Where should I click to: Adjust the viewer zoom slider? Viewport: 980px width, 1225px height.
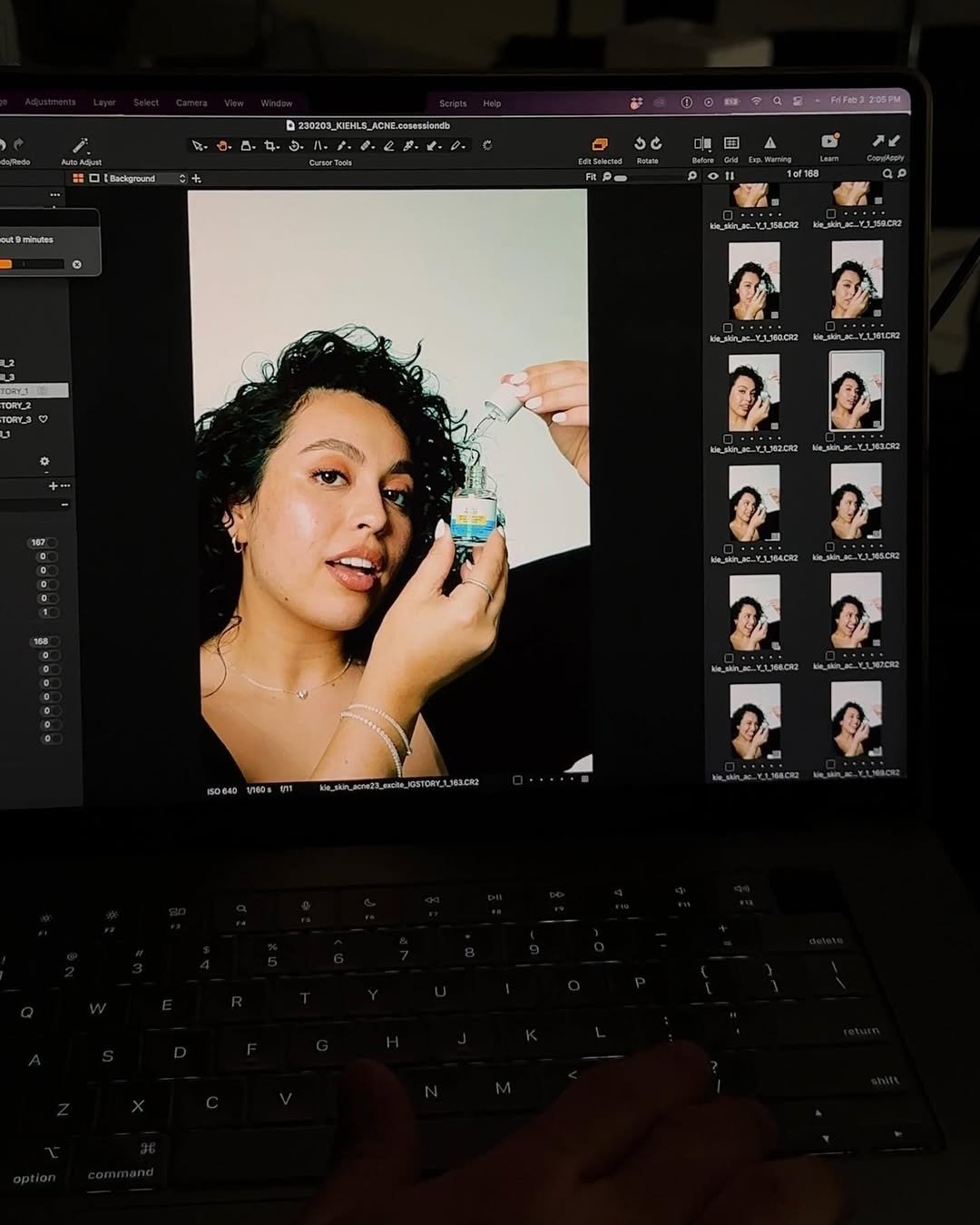(621, 178)
